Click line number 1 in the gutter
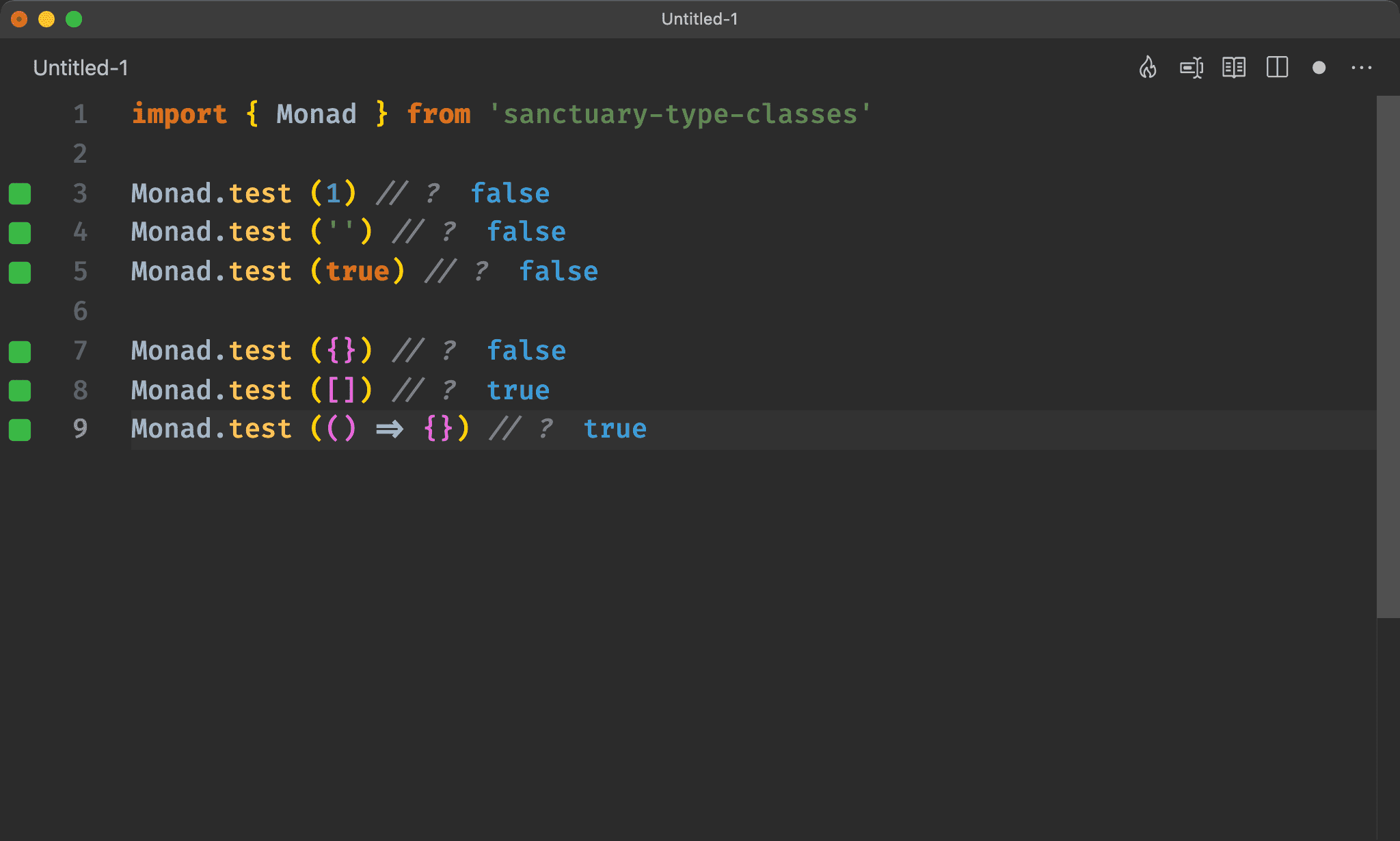The image size is (1400, 841). [x=80, y=114]
